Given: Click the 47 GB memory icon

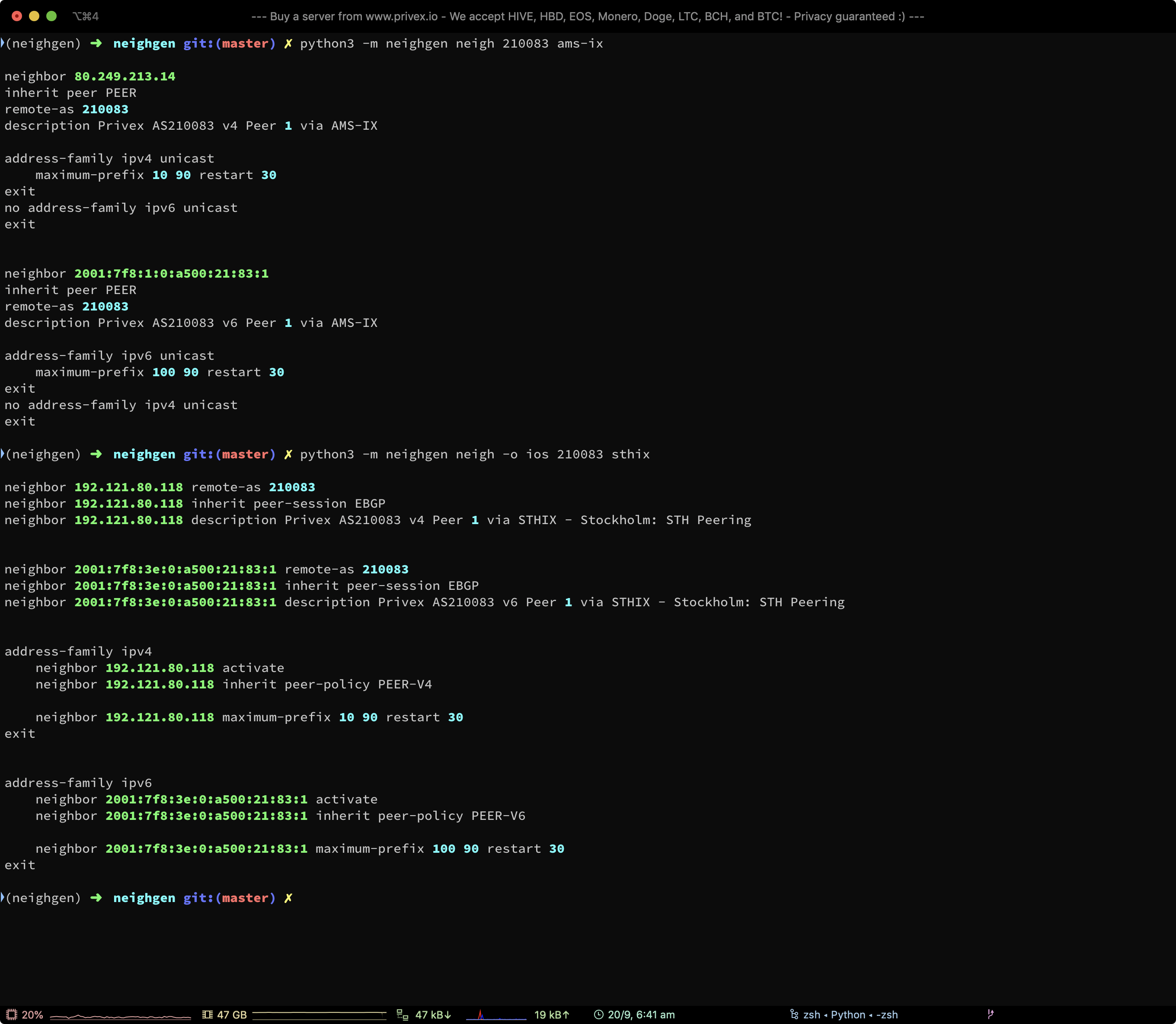Looking at the screenshot, I should pyautogui.click(x=208, y=1014).
